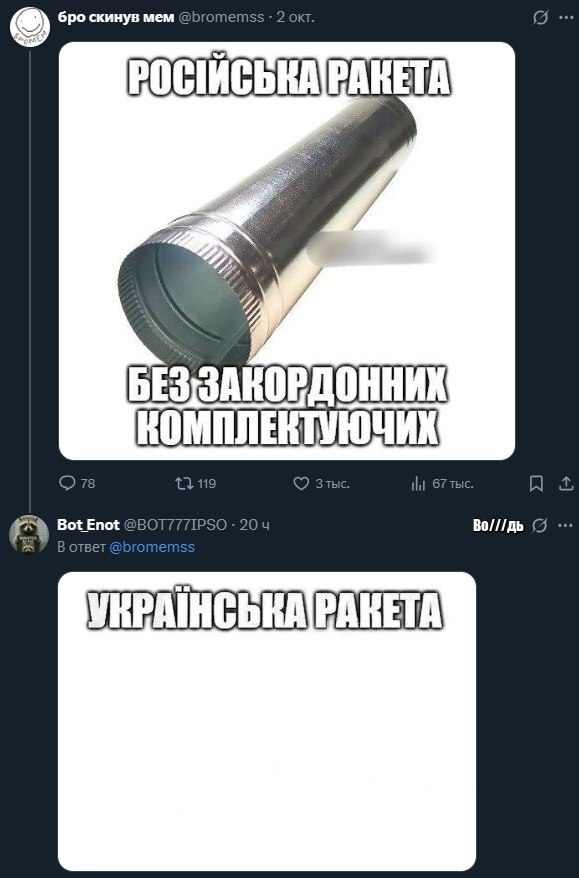Screen dimensions: 579x878
Task: Share the first post via upload icon
Action: [x=566, y=483]
